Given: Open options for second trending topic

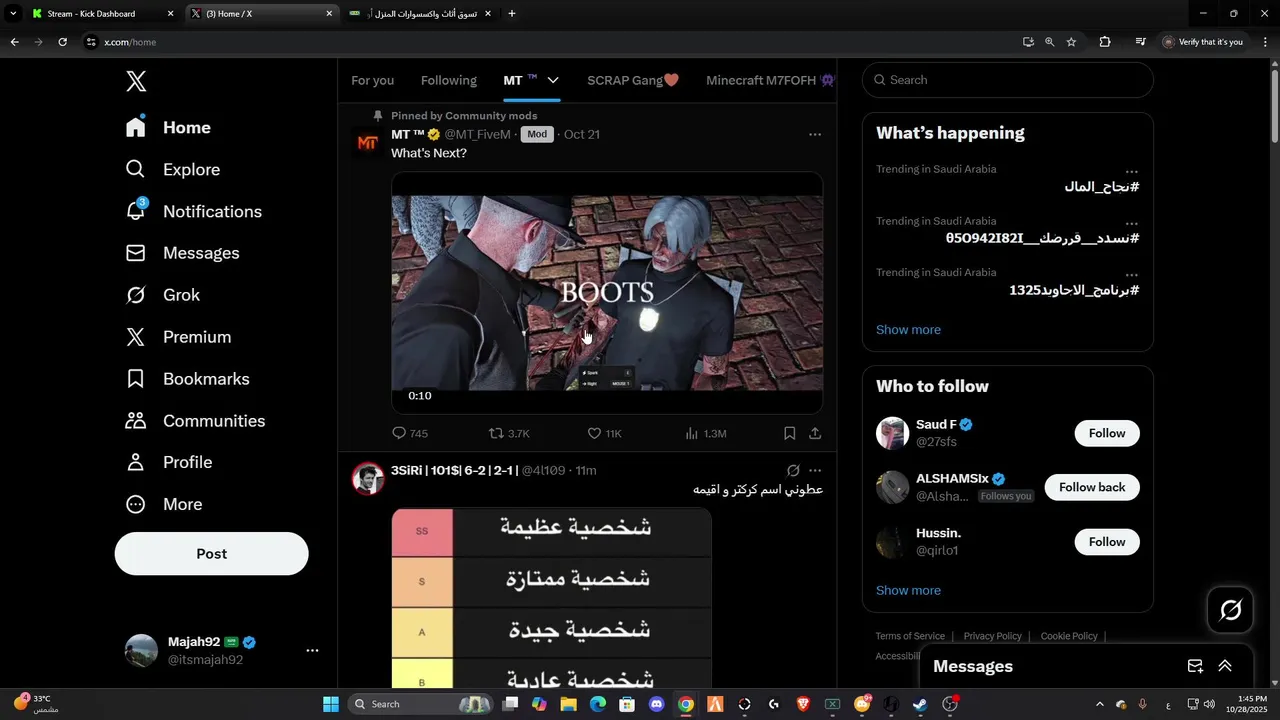Looking at the screenshot, I should pyautogui.click(x=1132, y=223).
